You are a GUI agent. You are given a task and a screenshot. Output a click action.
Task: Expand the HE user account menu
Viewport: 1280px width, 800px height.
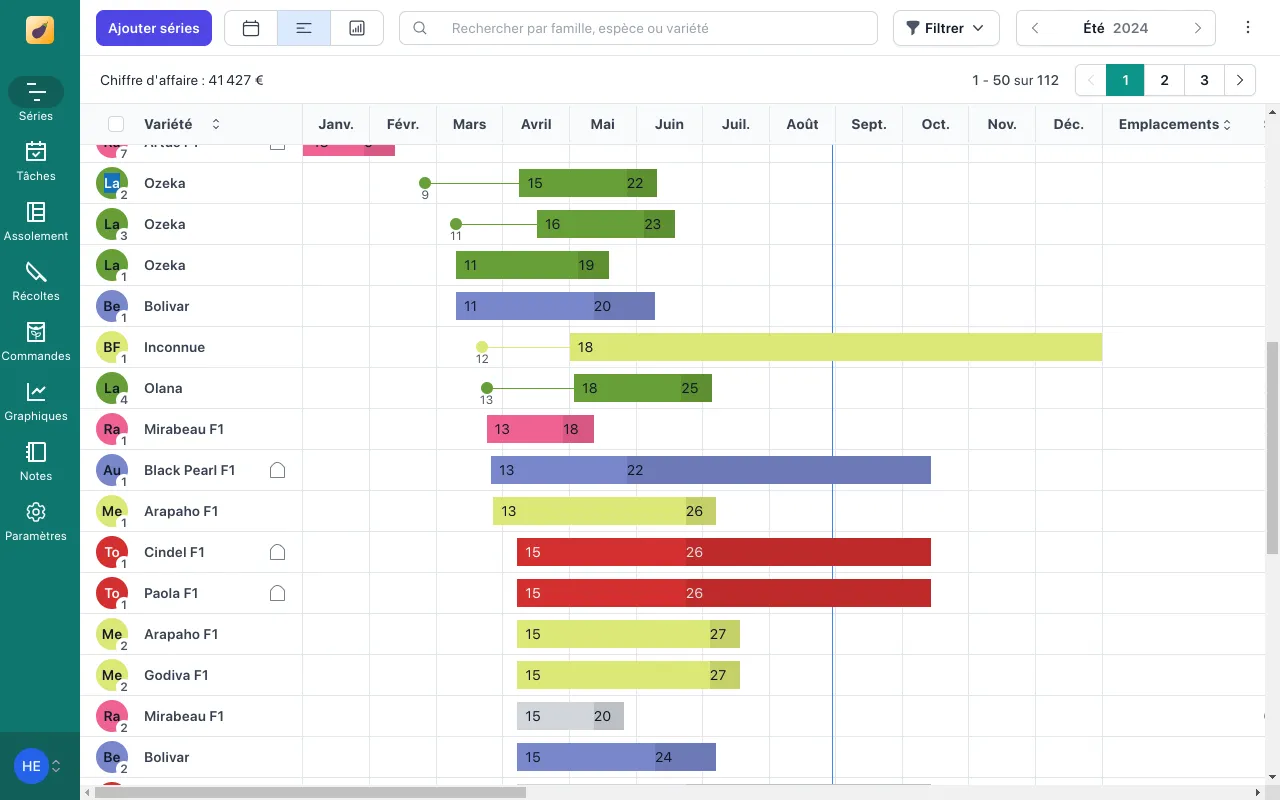[x=38, y=766]
